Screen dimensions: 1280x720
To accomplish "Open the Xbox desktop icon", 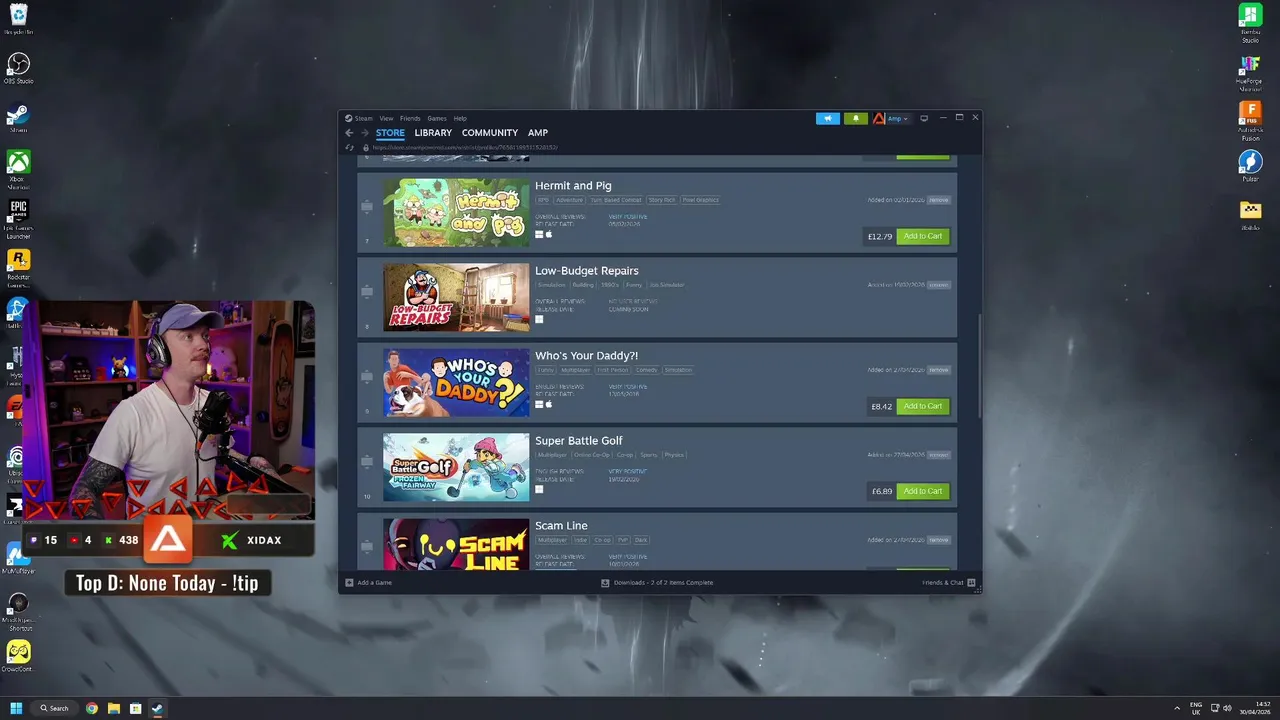I will (18, 168).
